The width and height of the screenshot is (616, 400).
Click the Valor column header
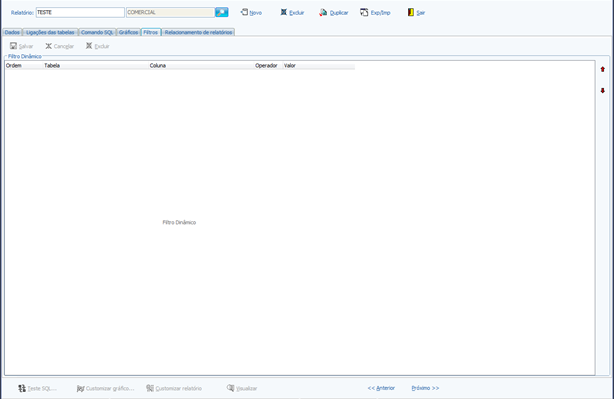(x=319, y=66)
